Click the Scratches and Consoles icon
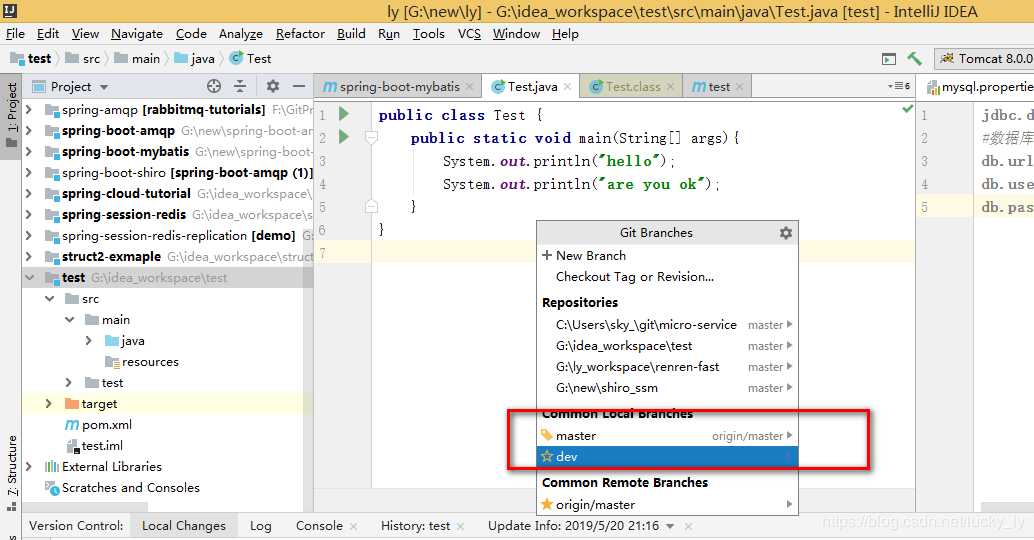The height and width of the screenshot is (540, 1034). (51, 488)
